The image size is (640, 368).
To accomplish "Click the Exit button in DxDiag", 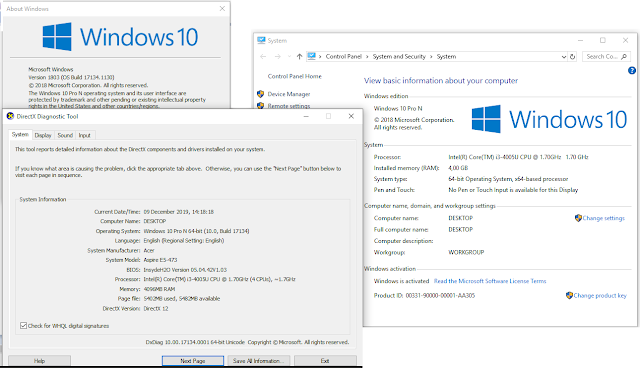I will click(x=325, y=361).
